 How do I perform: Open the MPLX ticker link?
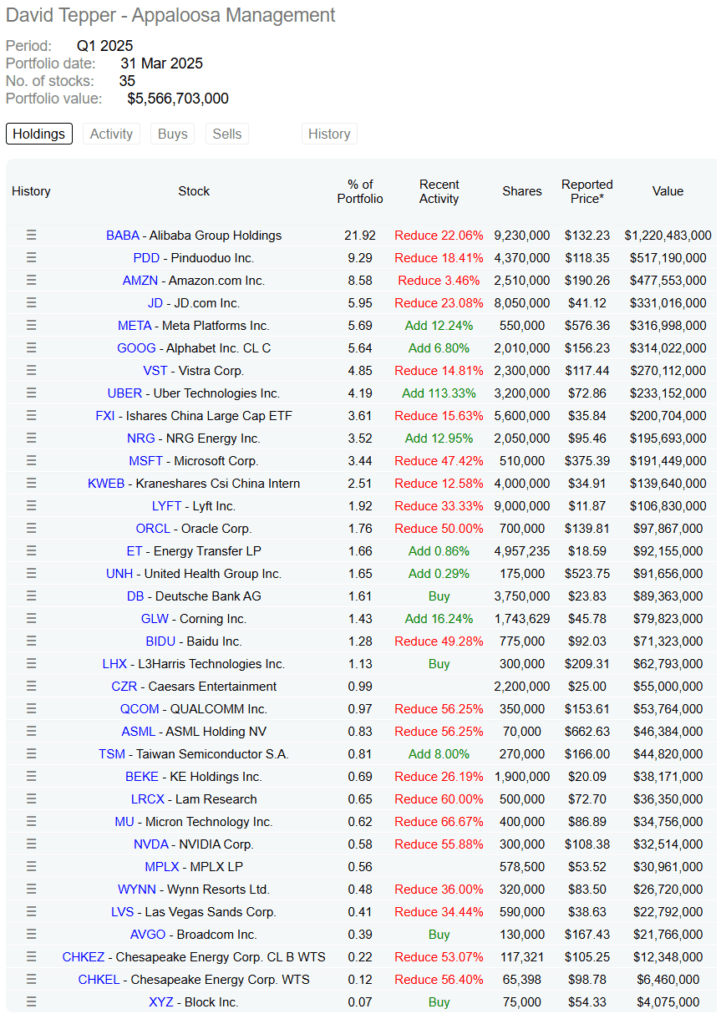pyautogui.click(x=162, y=867)
